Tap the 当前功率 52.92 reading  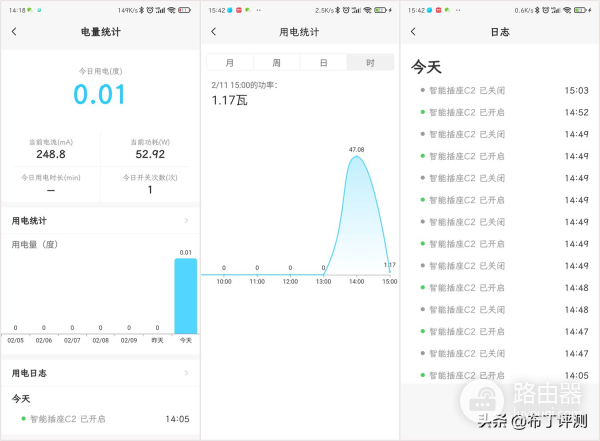point(150,154)
